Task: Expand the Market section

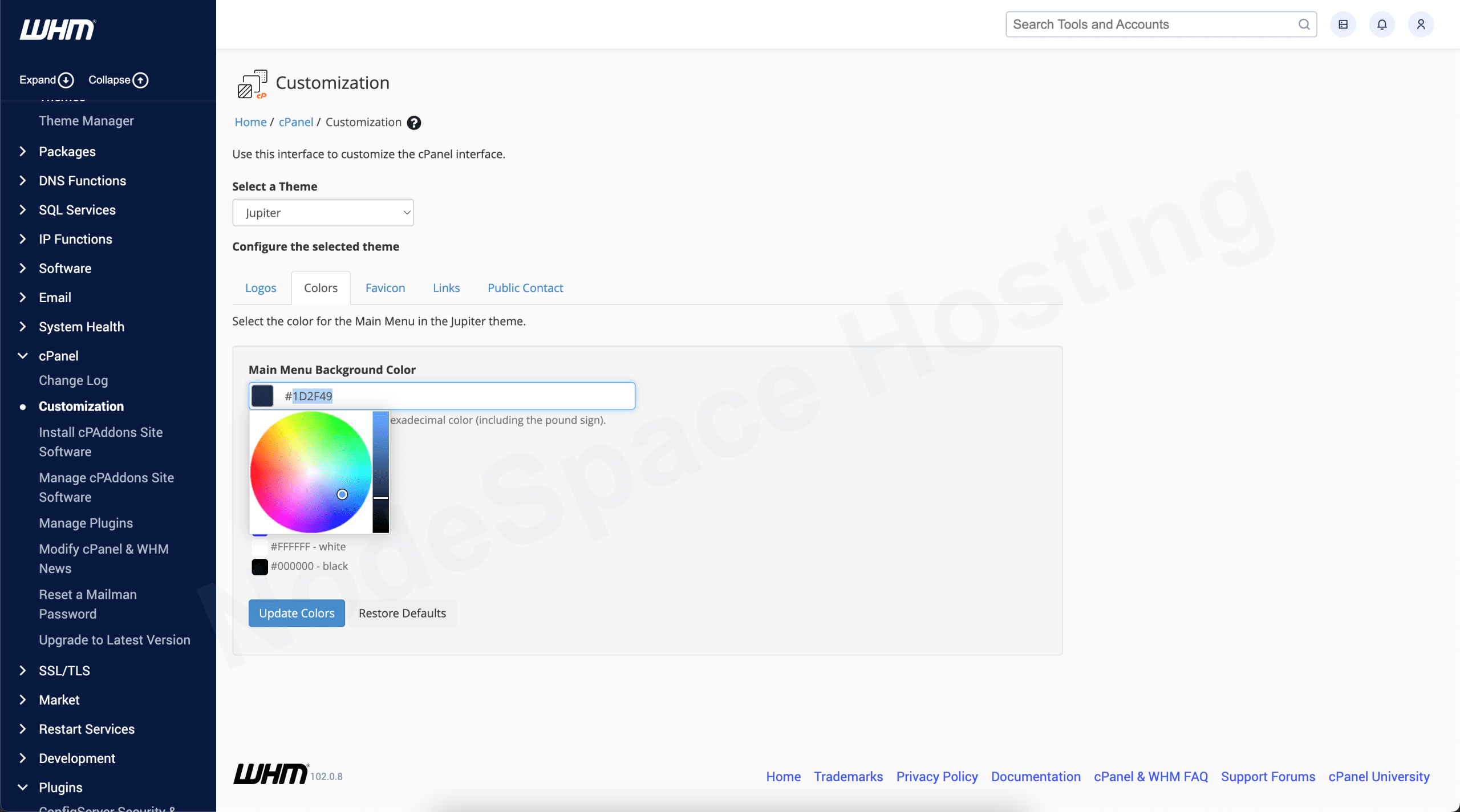Action: point(23,700)
